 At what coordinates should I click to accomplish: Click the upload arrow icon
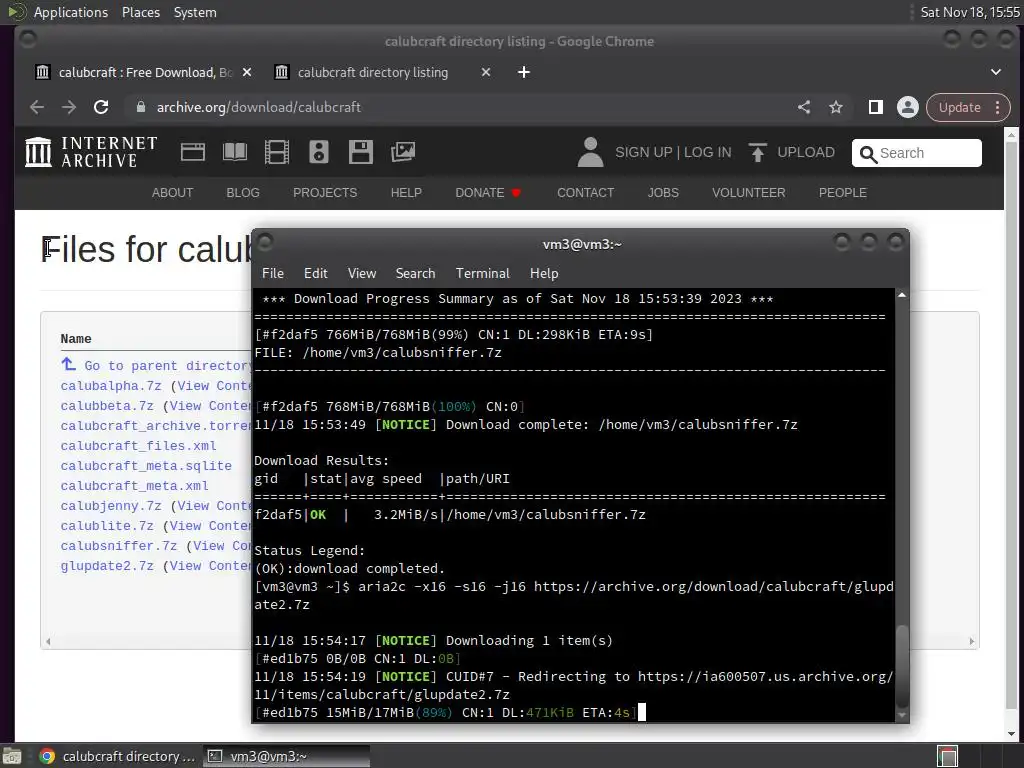tap(758, 152)
